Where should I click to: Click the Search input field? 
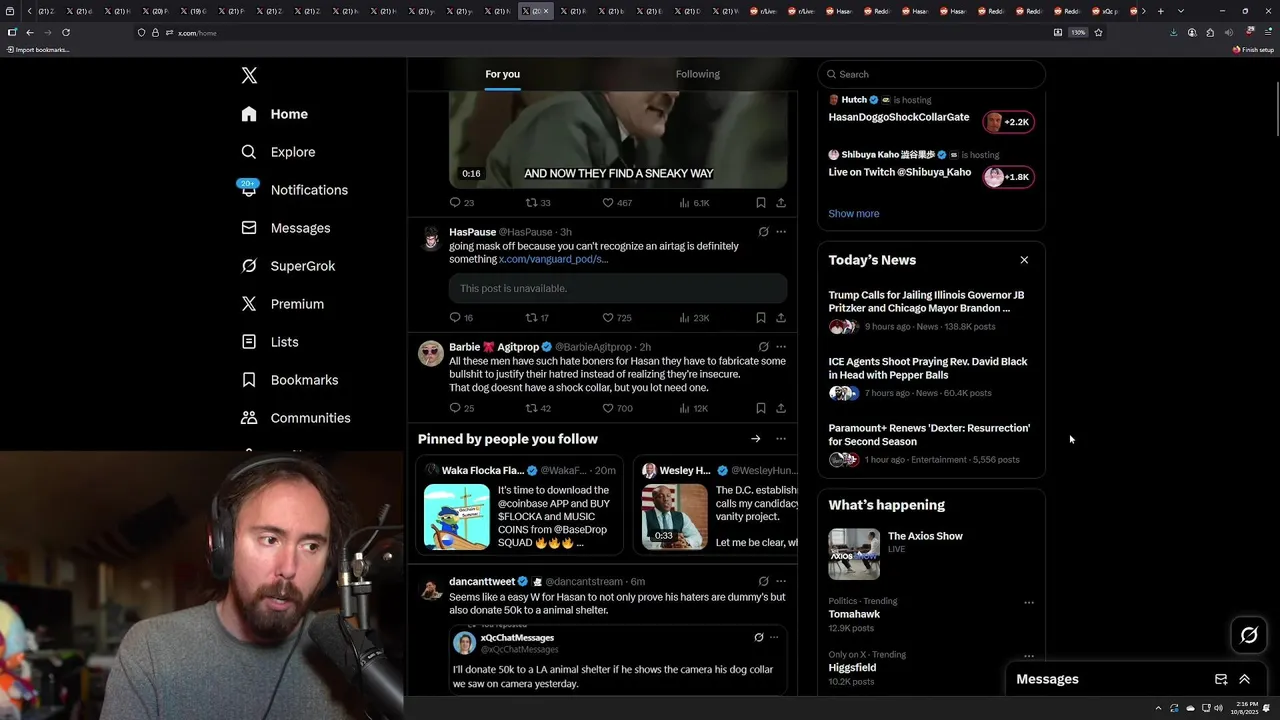(x=931, y=74)
